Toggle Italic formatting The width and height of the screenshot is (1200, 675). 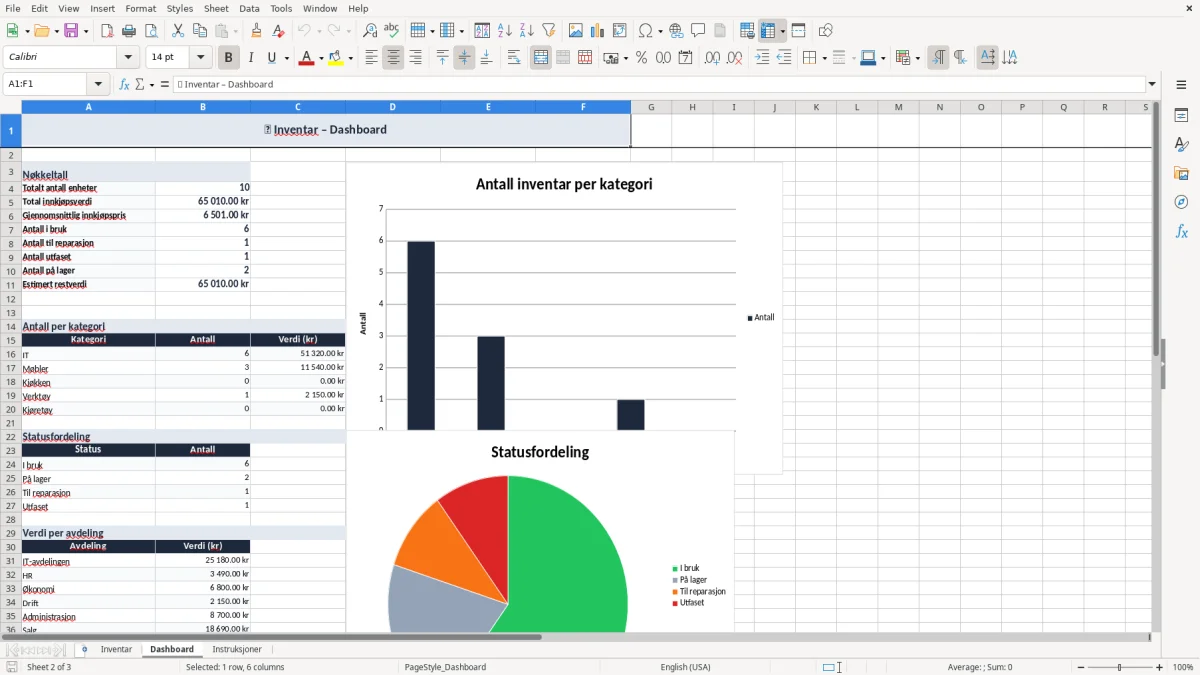[251, 58]
